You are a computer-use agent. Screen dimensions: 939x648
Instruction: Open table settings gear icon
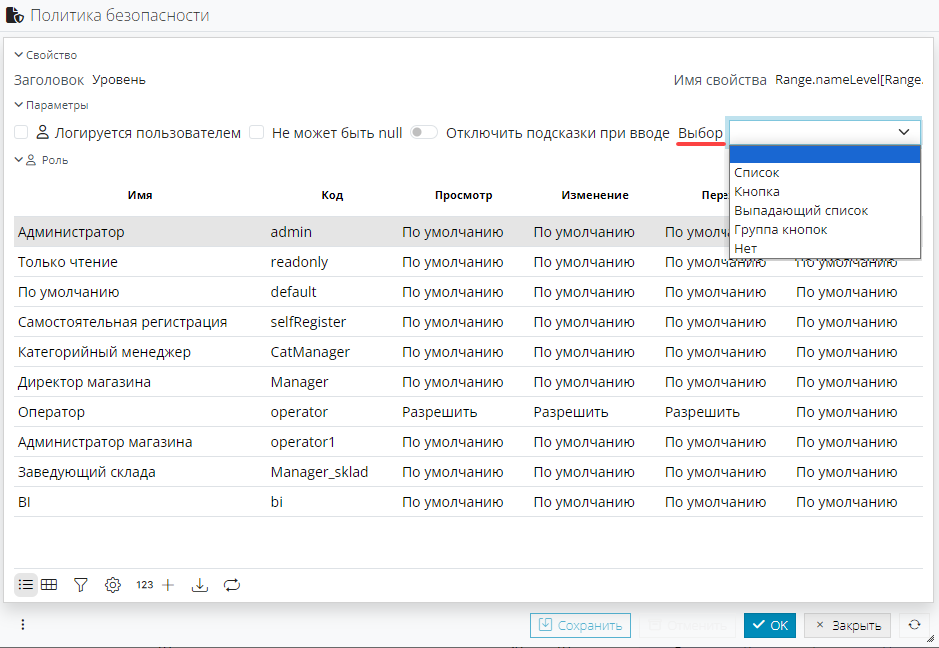point(113,584)
